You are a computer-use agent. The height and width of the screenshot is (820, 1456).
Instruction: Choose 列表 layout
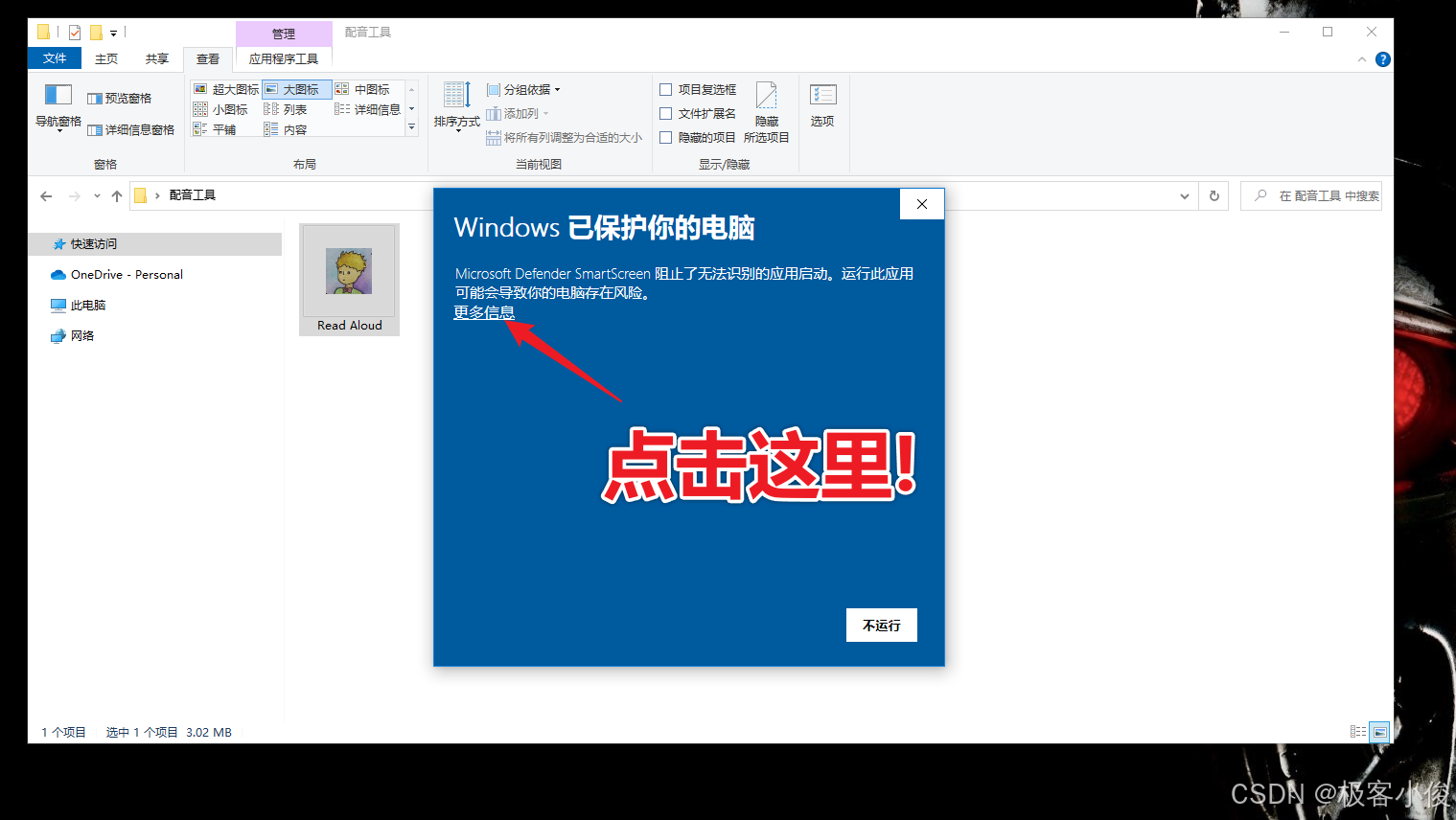(x=286, y=109)
